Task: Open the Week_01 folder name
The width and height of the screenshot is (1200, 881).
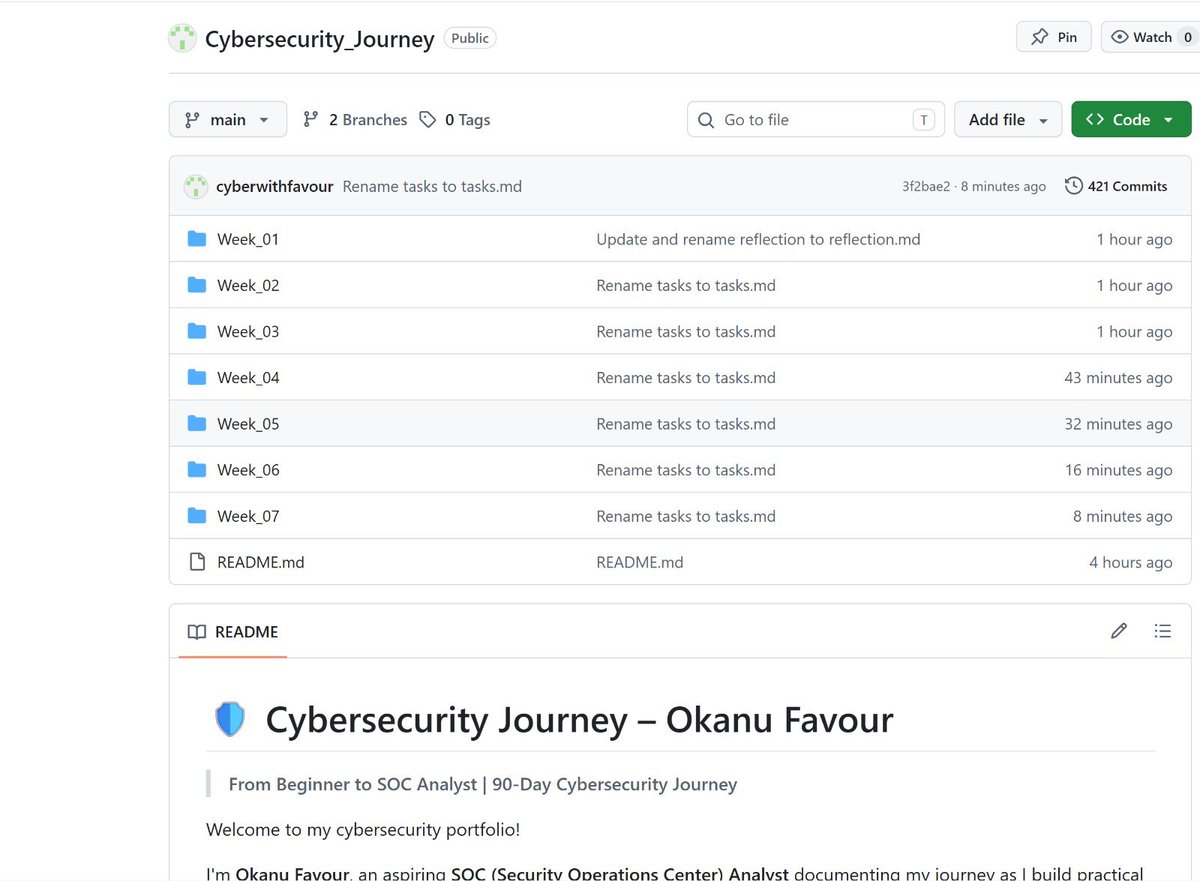Action: [x=248, y=240]
